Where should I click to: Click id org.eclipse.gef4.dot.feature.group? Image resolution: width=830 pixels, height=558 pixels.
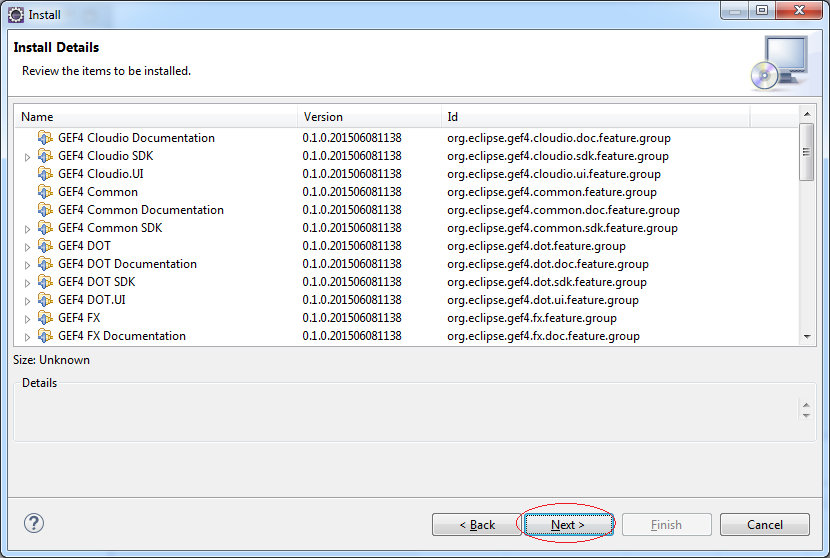pyautogui.click(x=536, y=246)
